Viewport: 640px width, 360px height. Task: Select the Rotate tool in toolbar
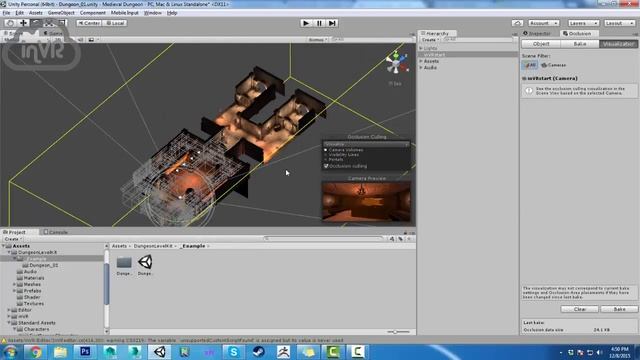pos(36,23)
